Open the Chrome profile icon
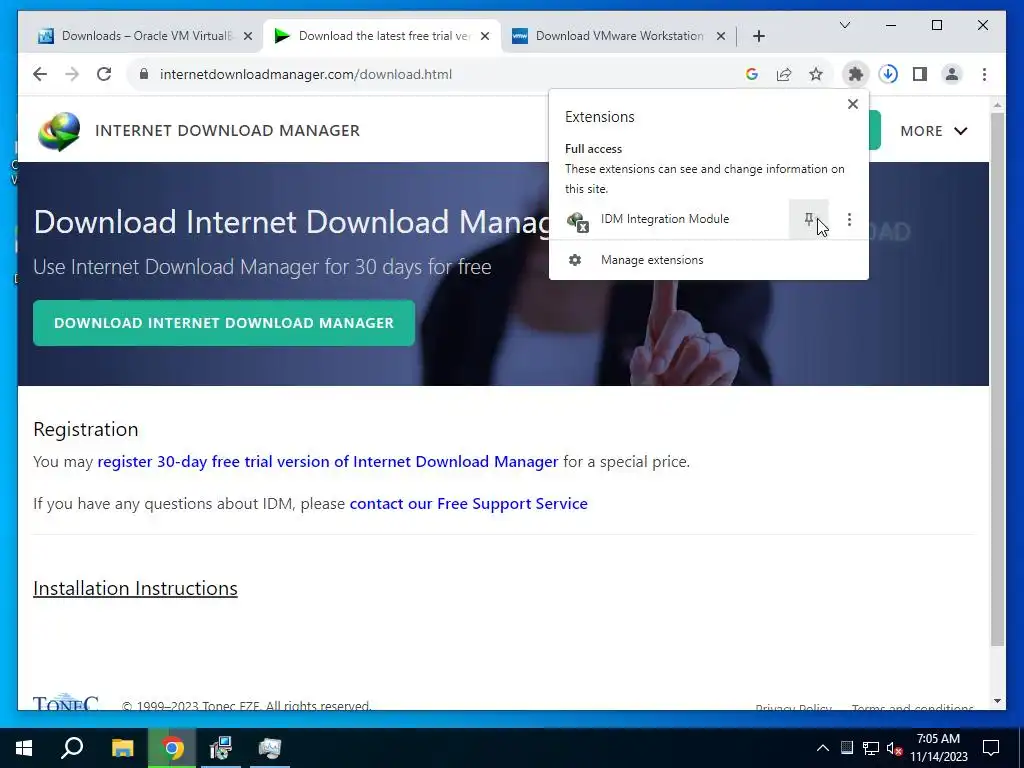This screenshot has height=768, width=1024. pos(952,74)
